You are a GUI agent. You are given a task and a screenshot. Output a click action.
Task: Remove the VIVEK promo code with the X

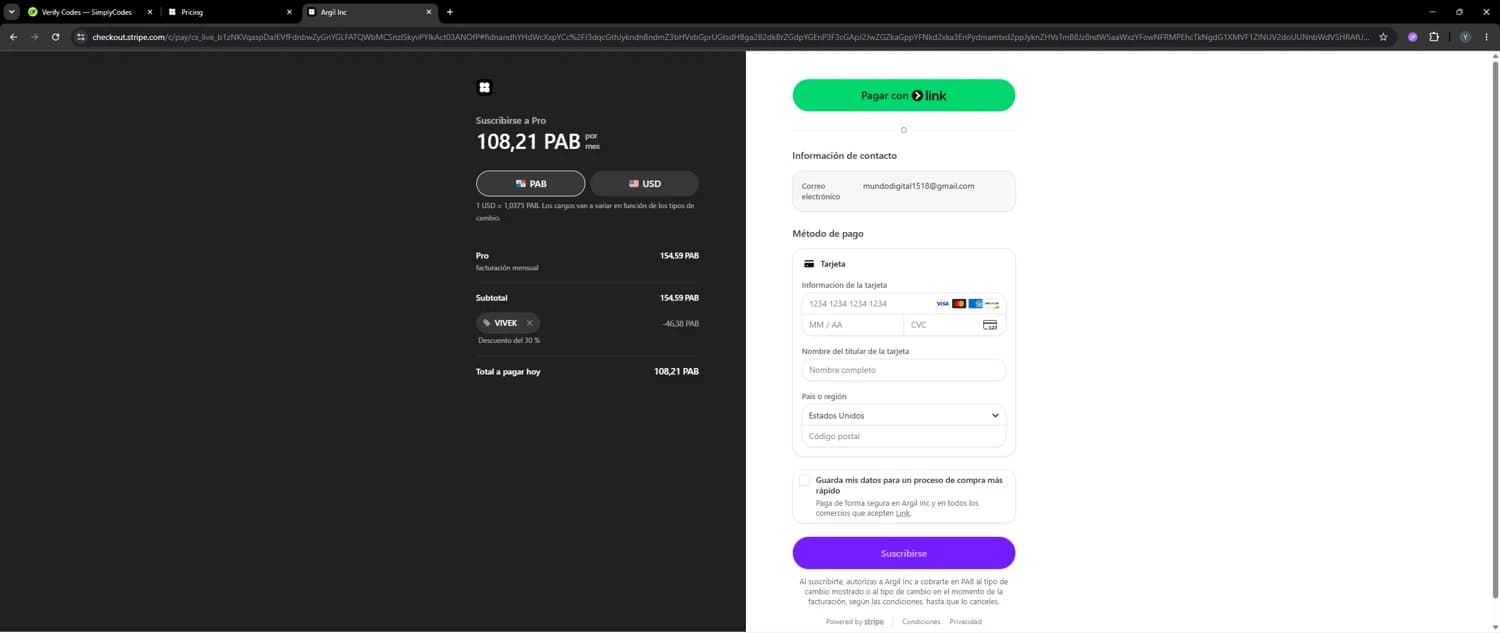pyautogui.click(x=529, y=323)
